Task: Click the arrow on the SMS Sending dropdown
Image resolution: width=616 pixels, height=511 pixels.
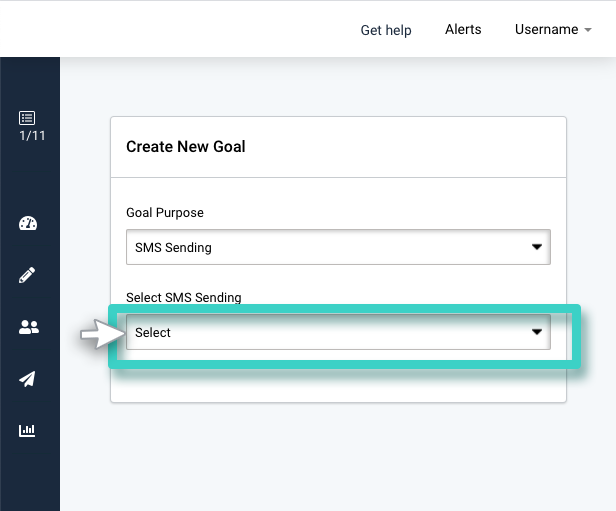Action: (537, 247)
